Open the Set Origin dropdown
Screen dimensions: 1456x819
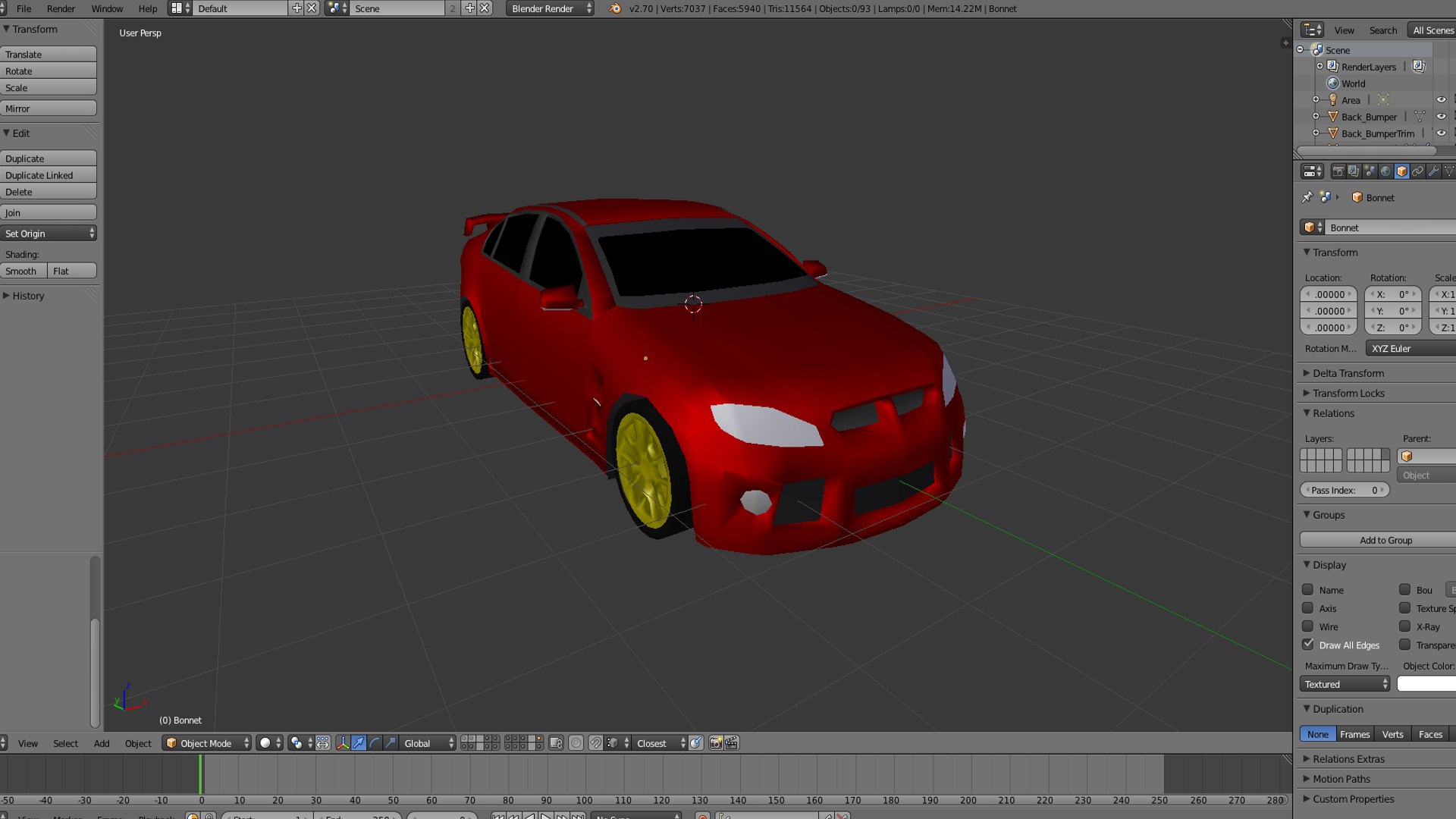pos(49,234)
